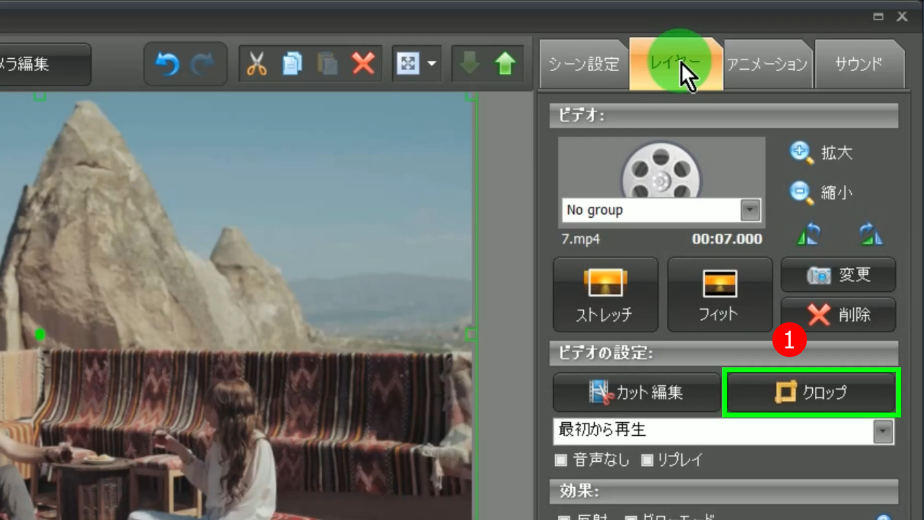
Task: Open the dropdown arrow beside the fit-view icon
Action: point(432,64)
